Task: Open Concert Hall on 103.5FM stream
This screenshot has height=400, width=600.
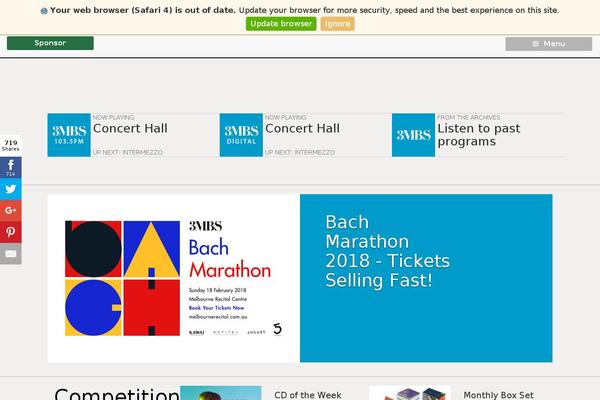Action: point(130,129)
